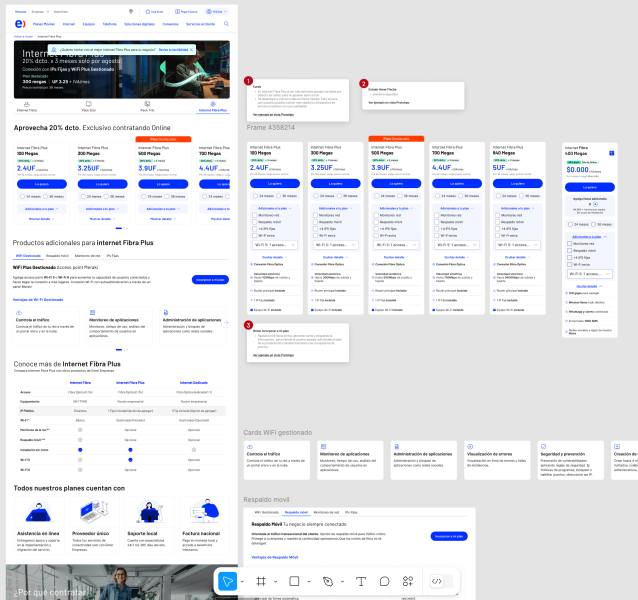Viewport: 638px width, 600px height.
Task: Open the Soluciones digitales menu item
Action: pyautogui.click(x=140, y=24)
